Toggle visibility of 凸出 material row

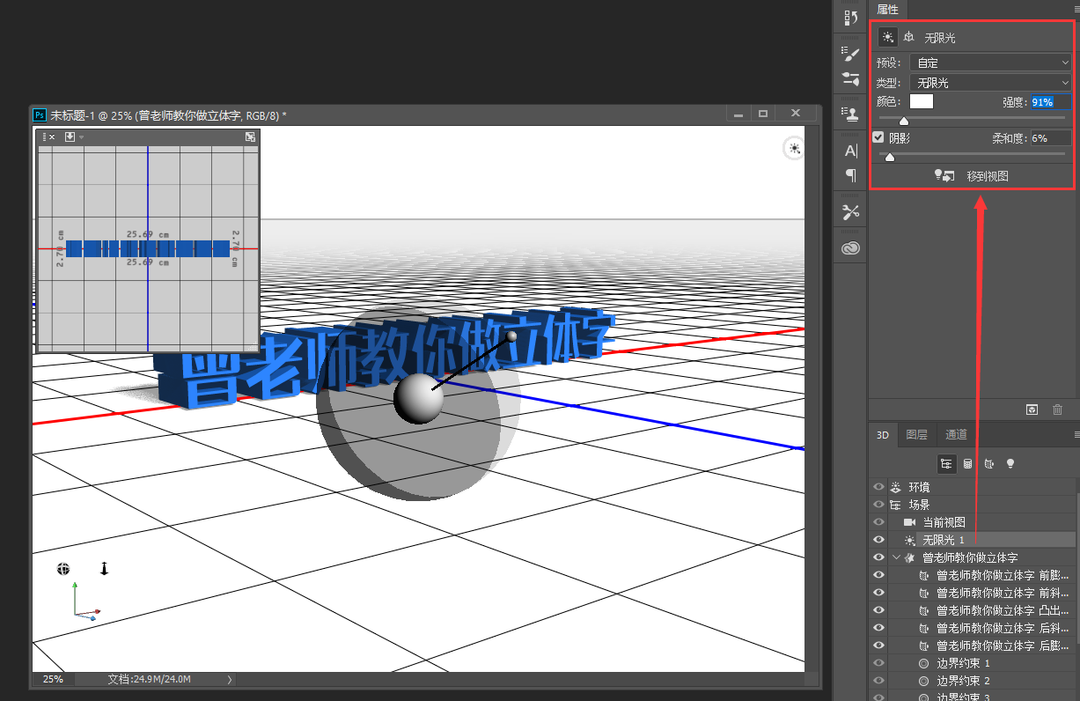tap(879, 610)
